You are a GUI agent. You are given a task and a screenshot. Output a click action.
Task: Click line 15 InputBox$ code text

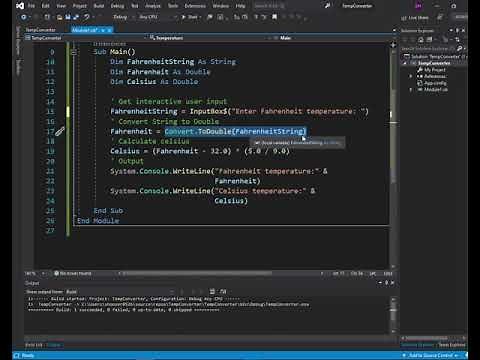click(x=239, y=111)
